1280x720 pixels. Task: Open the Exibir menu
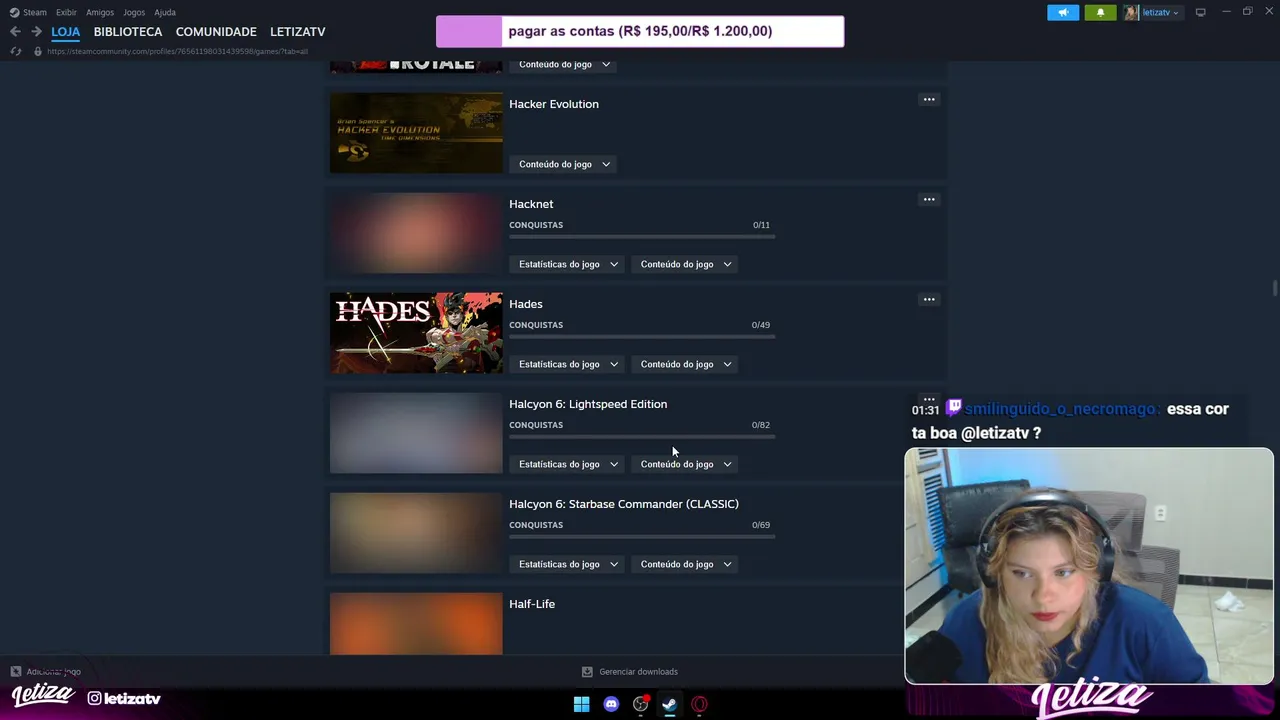[x=66, y=12]
